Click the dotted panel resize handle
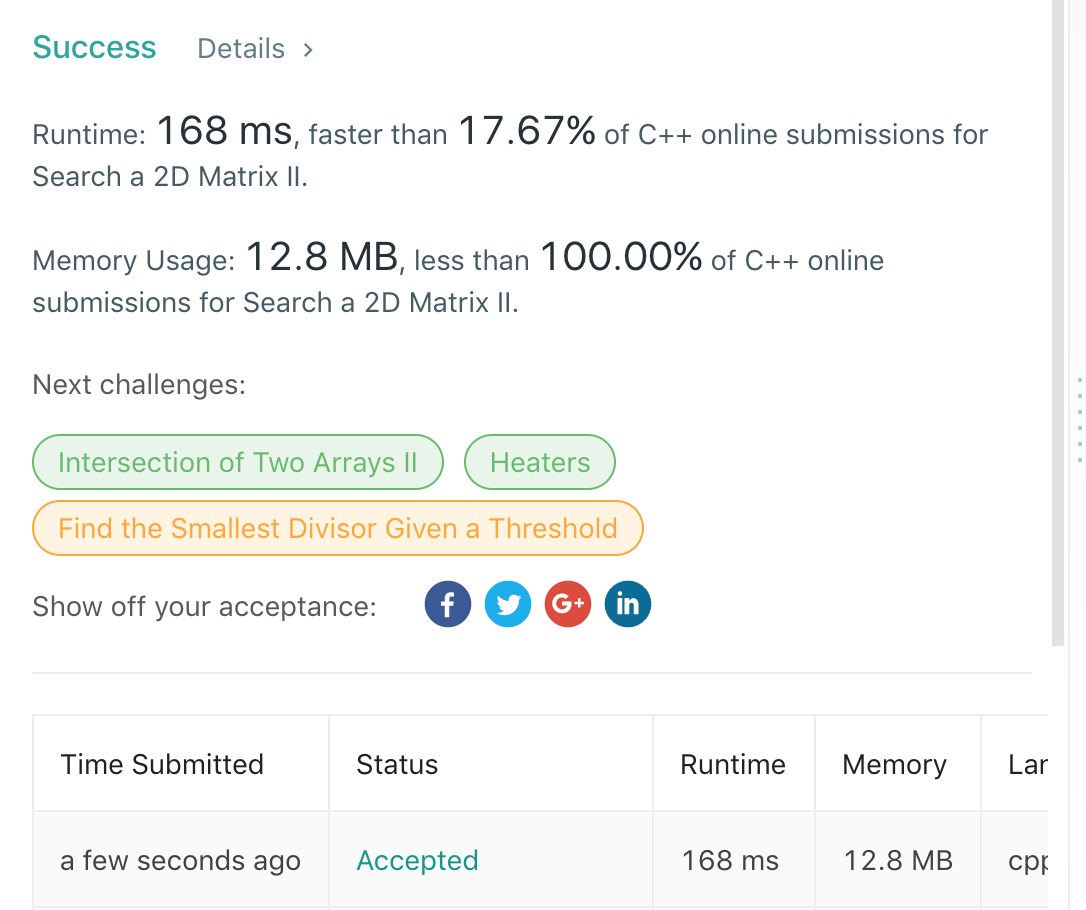1086x910 pixels. [1080, 418]
